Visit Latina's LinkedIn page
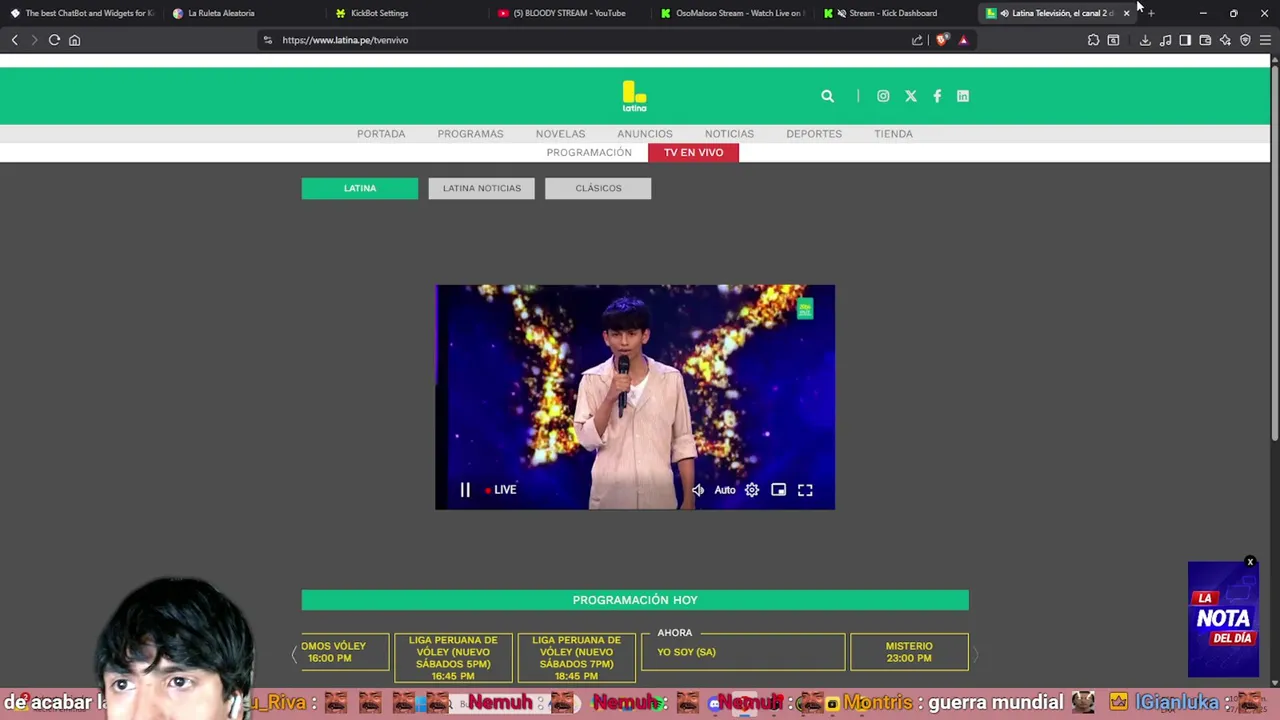The height and width of the screenshot is (720, 1280). (963, 96)
